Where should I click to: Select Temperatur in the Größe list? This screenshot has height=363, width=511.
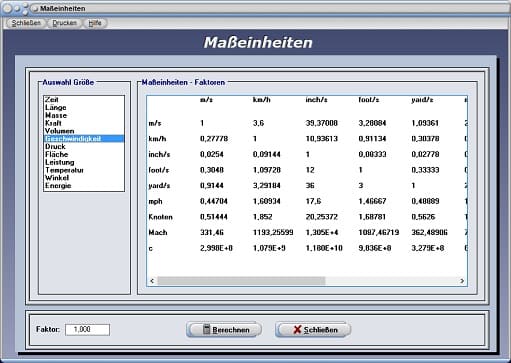[x=84, y=170]
